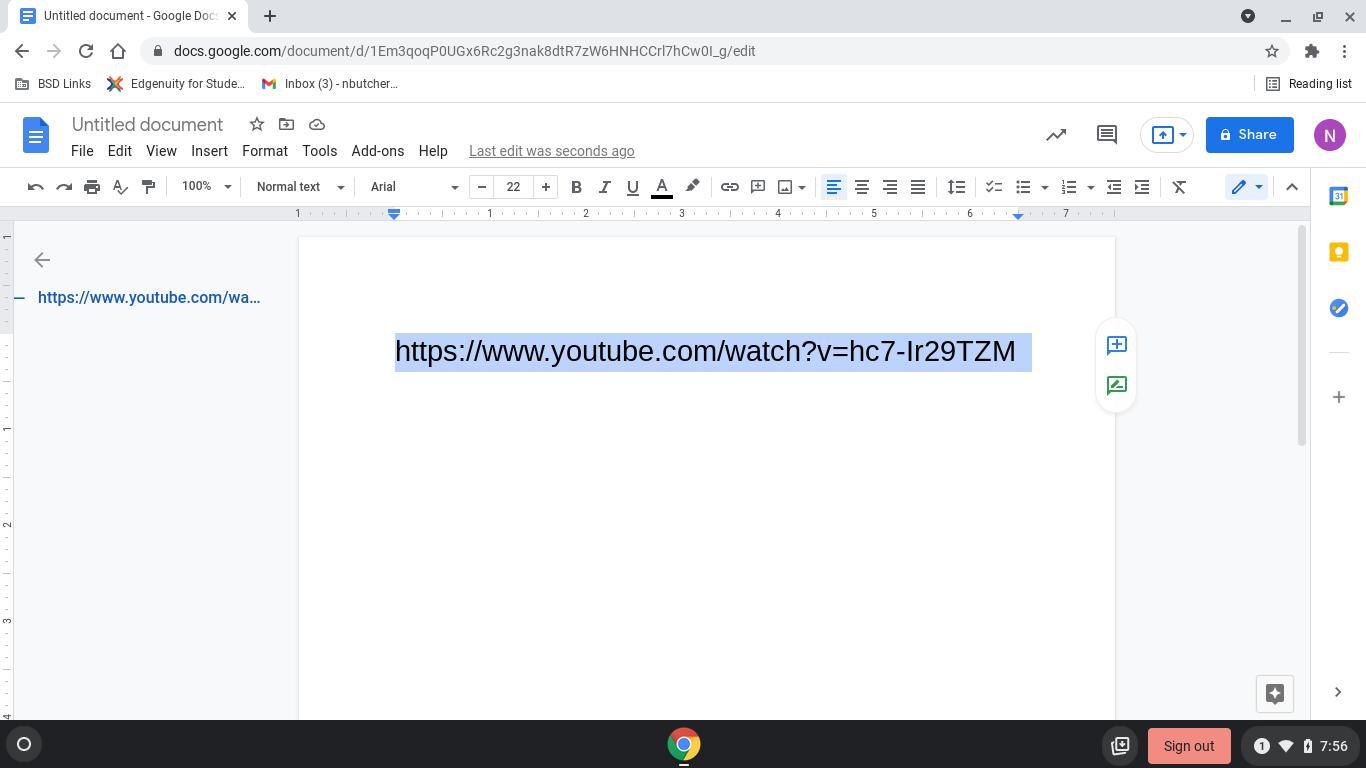Click the Sign out button
Image resolution: width=1366 pixels, height=768 pixels.
pos(1189,746)
